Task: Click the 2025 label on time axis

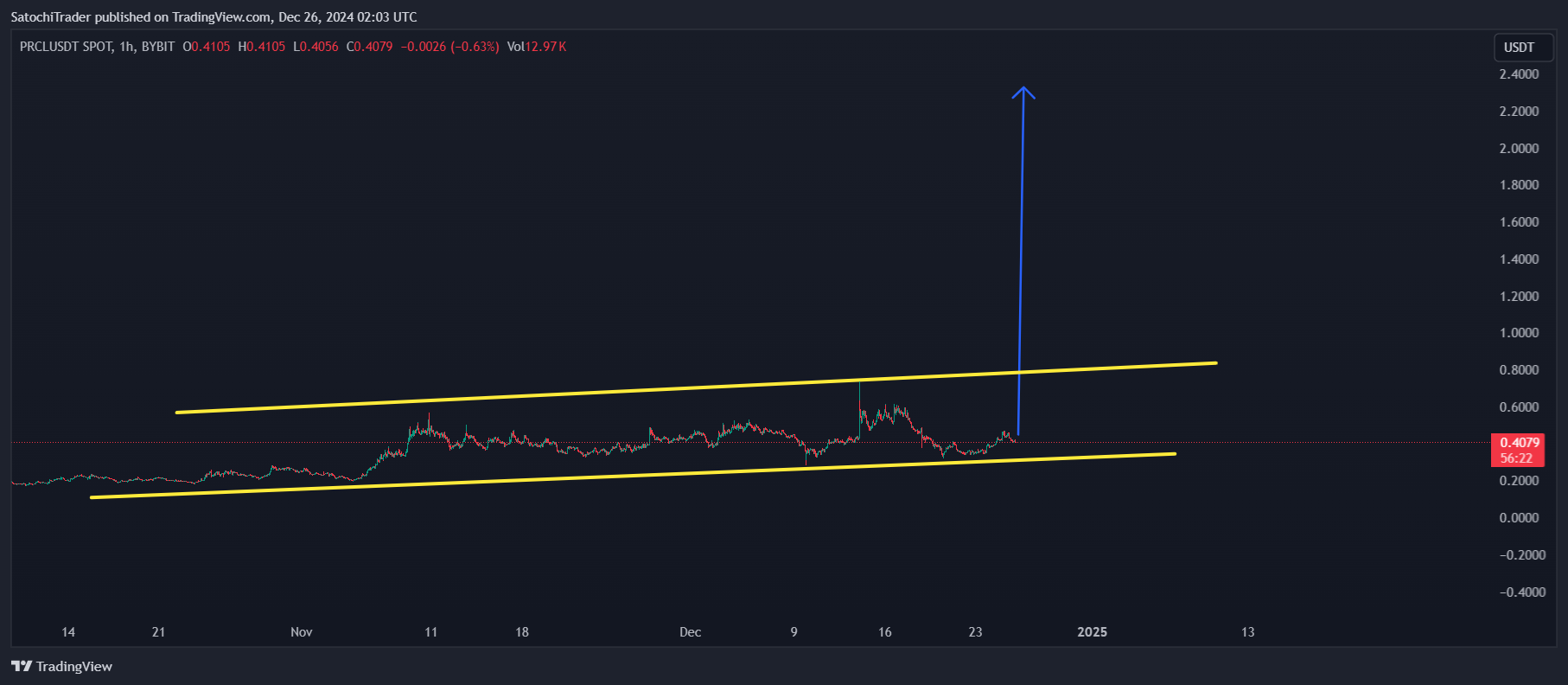Action: pyautogui.click(x=1093, y=632)
